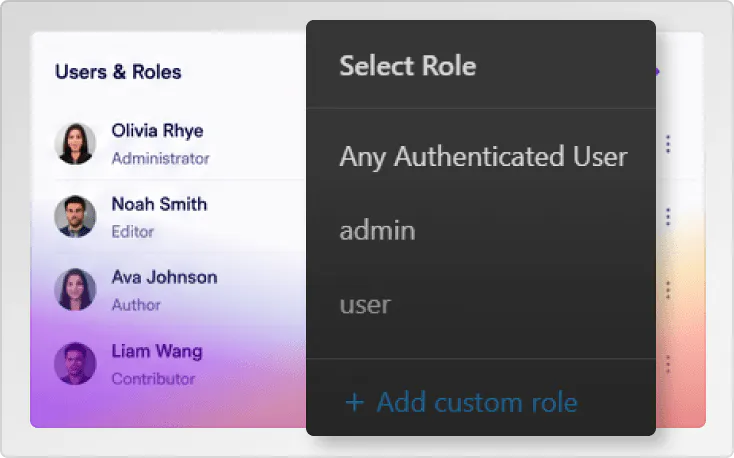Open the three-dot menu for Olivia Rhye

668,144
